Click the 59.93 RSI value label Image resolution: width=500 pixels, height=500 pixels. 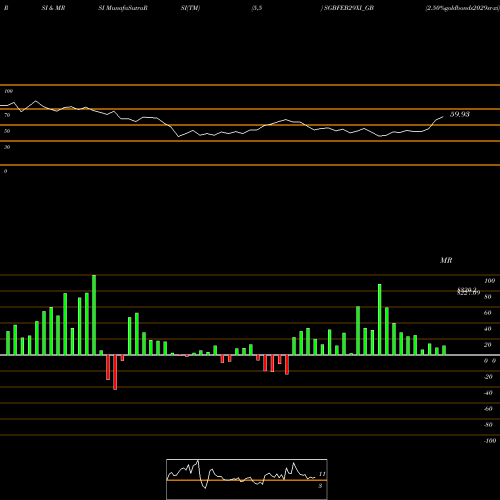[x=460, y=114]
